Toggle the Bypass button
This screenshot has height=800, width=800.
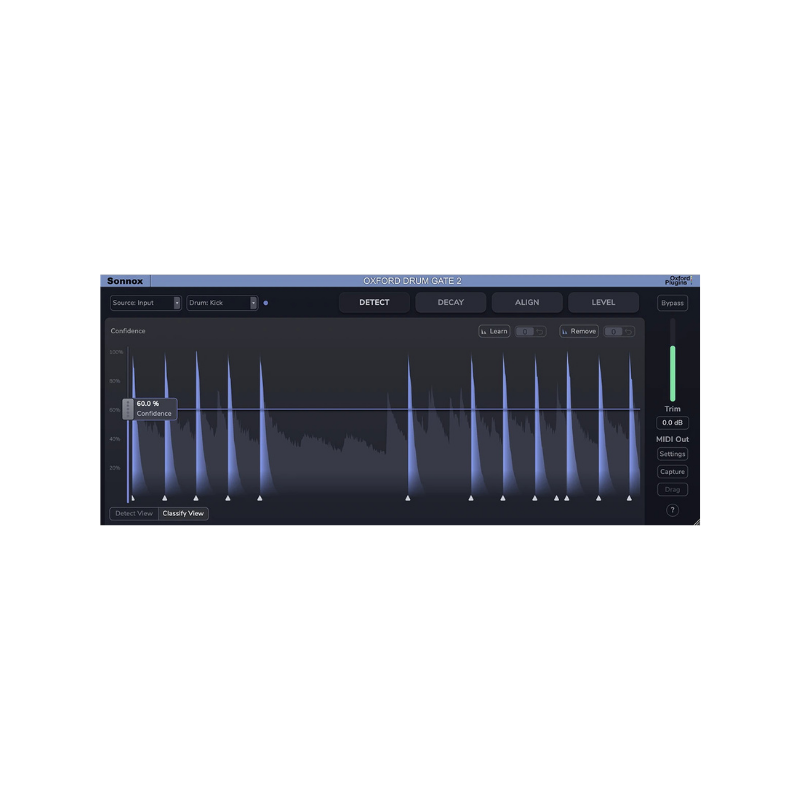(x=671, y=303)
